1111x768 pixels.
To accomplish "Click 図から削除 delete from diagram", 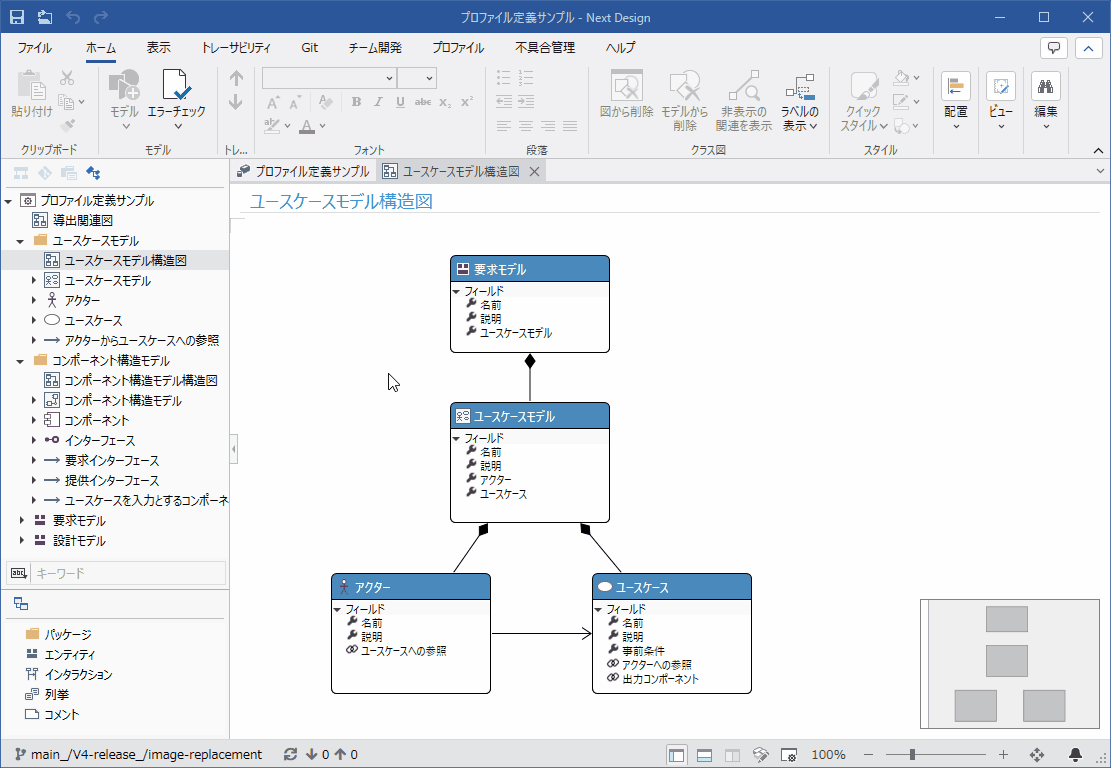I will (x=626, y=94).
